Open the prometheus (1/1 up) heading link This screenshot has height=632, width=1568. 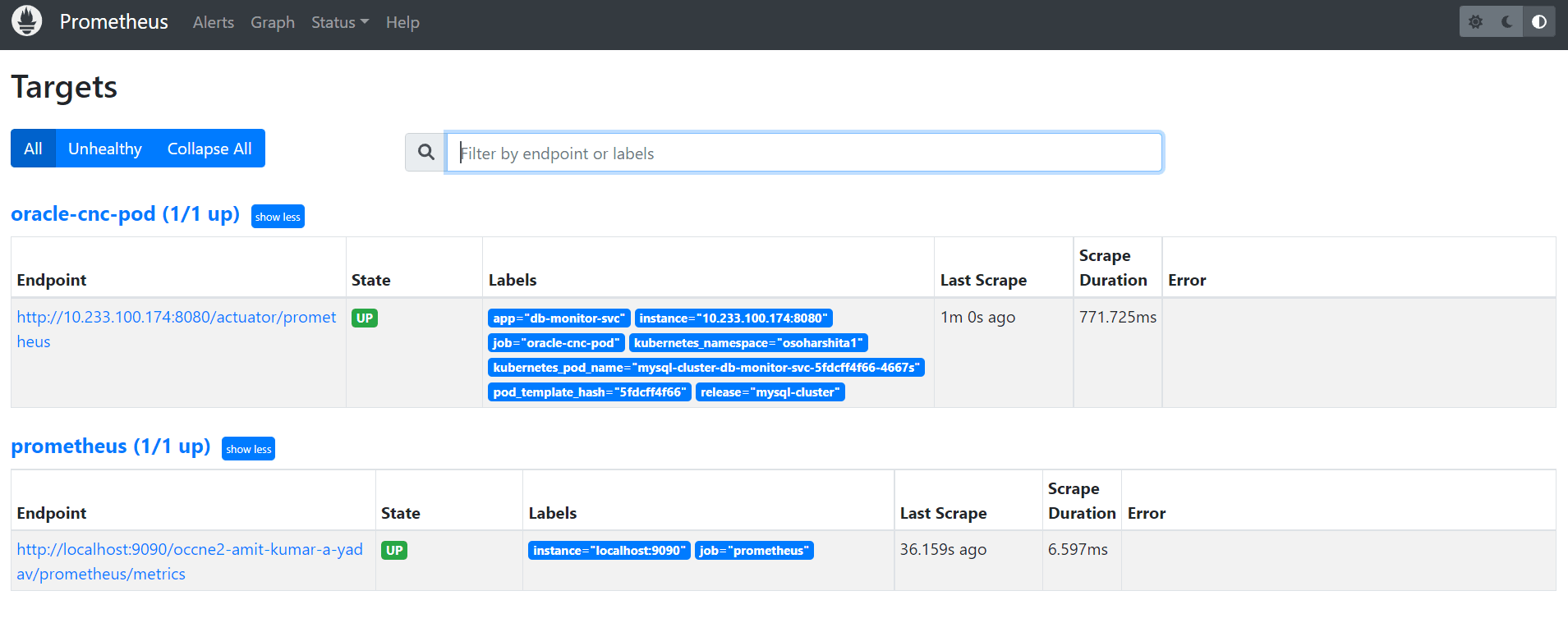[111, 447]
